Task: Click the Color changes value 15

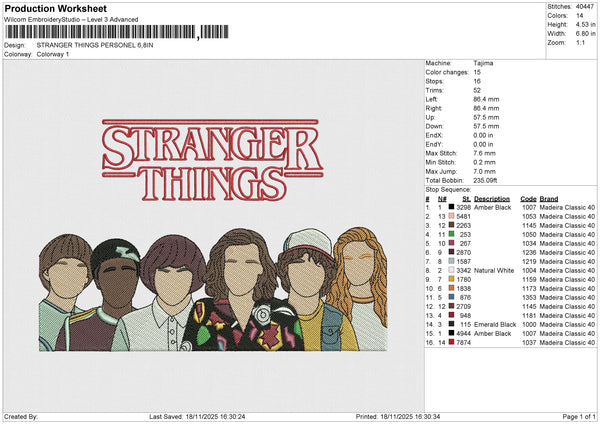Action: pyautogui.click(x=477, y=72)
